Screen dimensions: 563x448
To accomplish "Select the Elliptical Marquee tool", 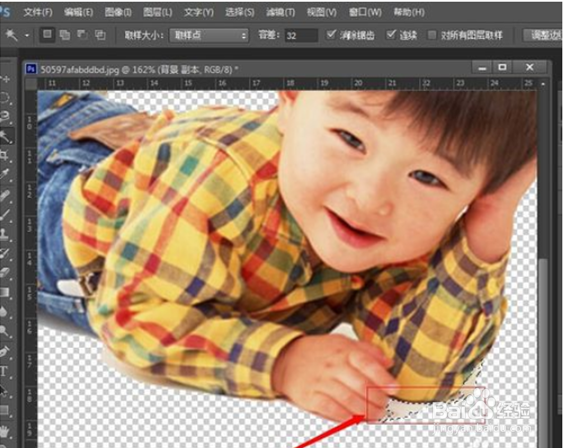I will (x=5, y=97).
